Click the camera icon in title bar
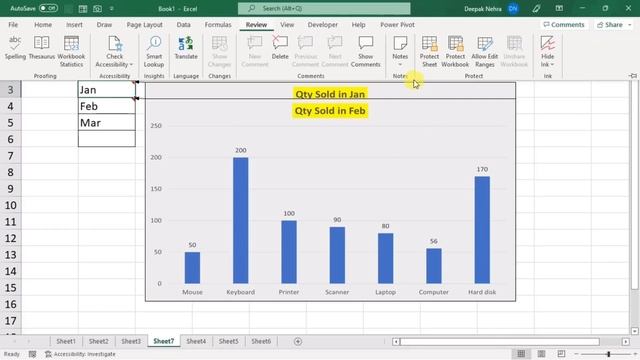This screenshot has width=640, height=360. pos(97,8)
